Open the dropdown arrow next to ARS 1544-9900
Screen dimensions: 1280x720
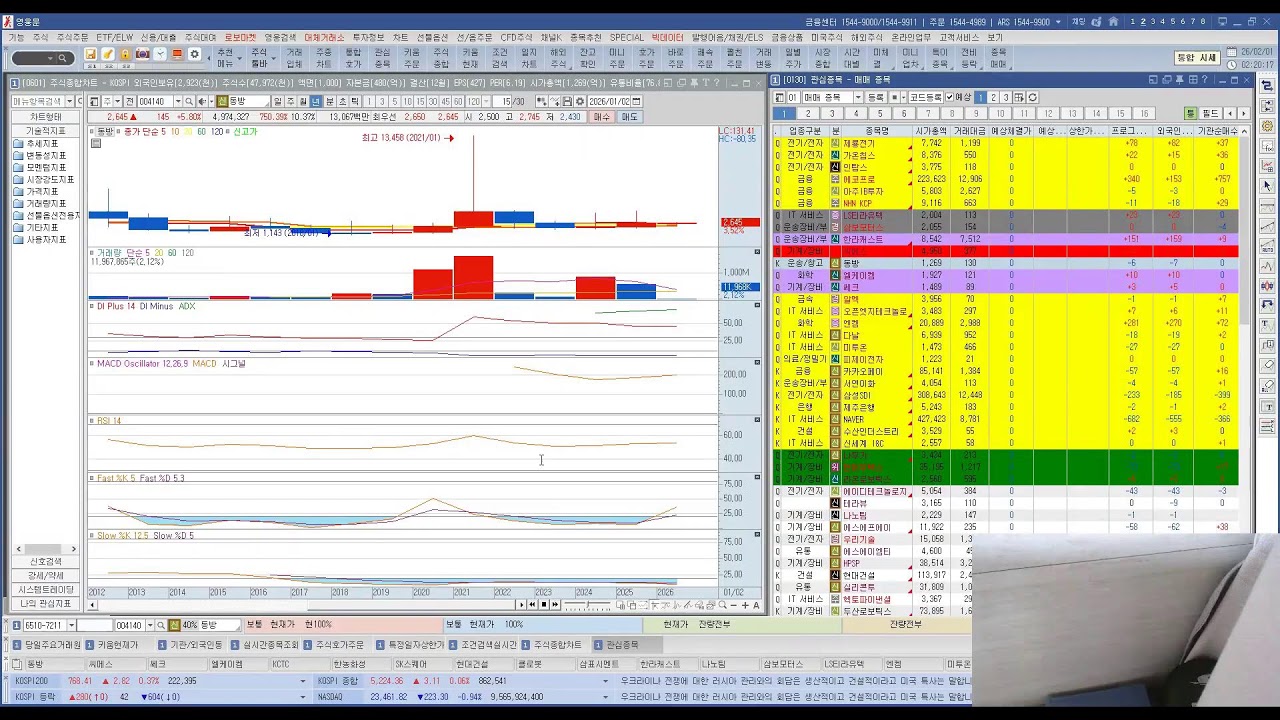click(x=1058, y=21)
